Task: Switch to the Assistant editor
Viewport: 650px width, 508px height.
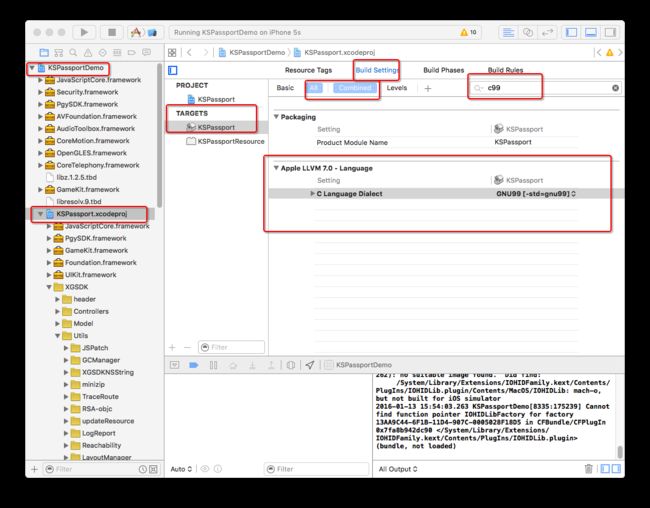Action: click(x=528, y=32)
